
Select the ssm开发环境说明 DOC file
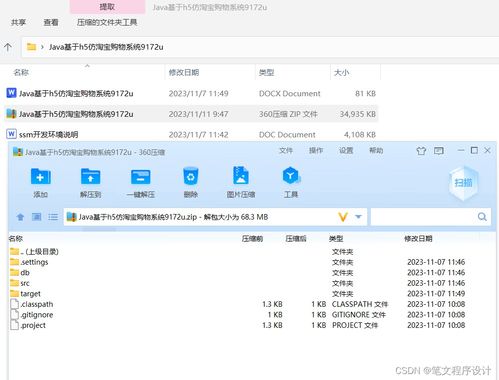click(x=192, y=135)
